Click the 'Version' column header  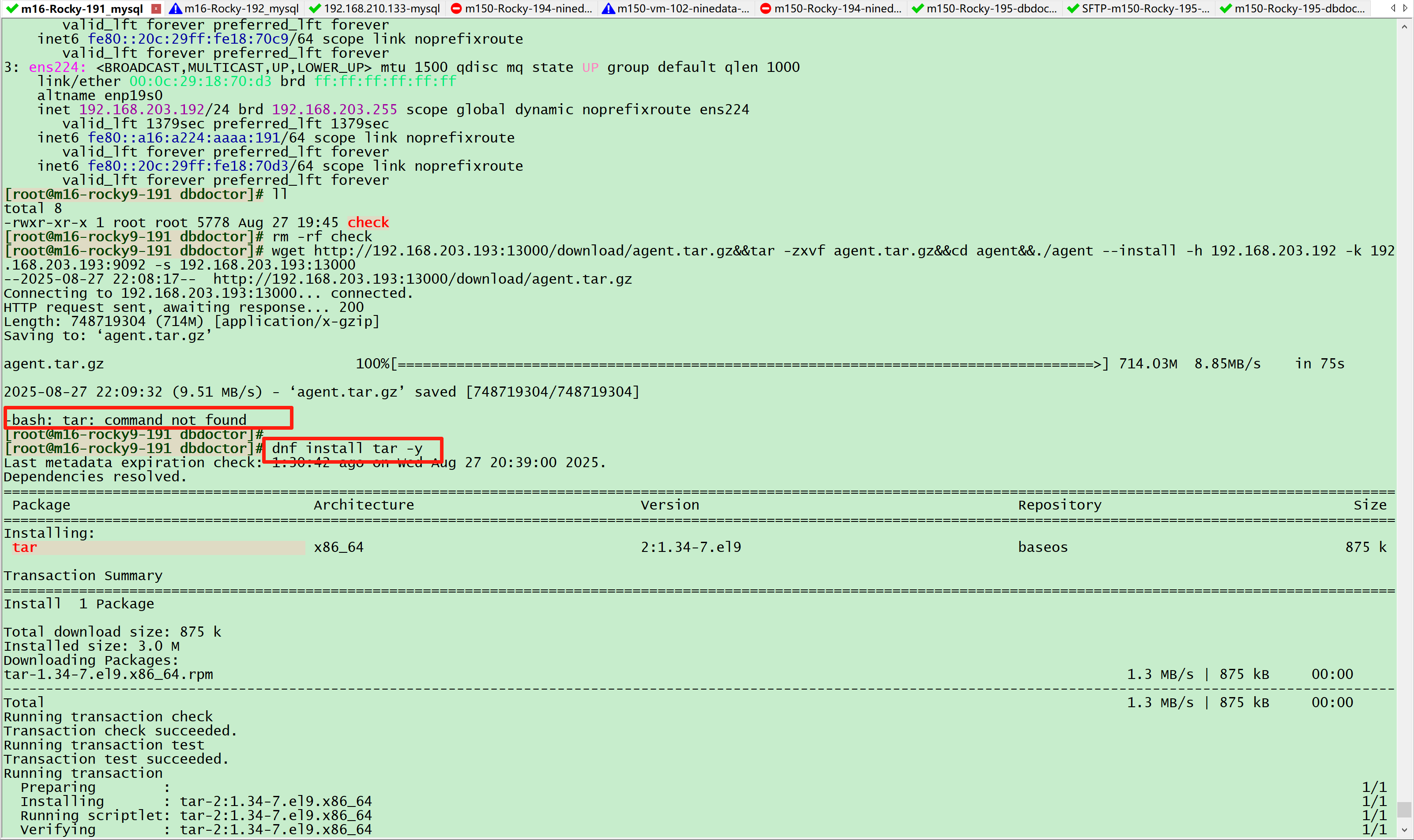670,505
